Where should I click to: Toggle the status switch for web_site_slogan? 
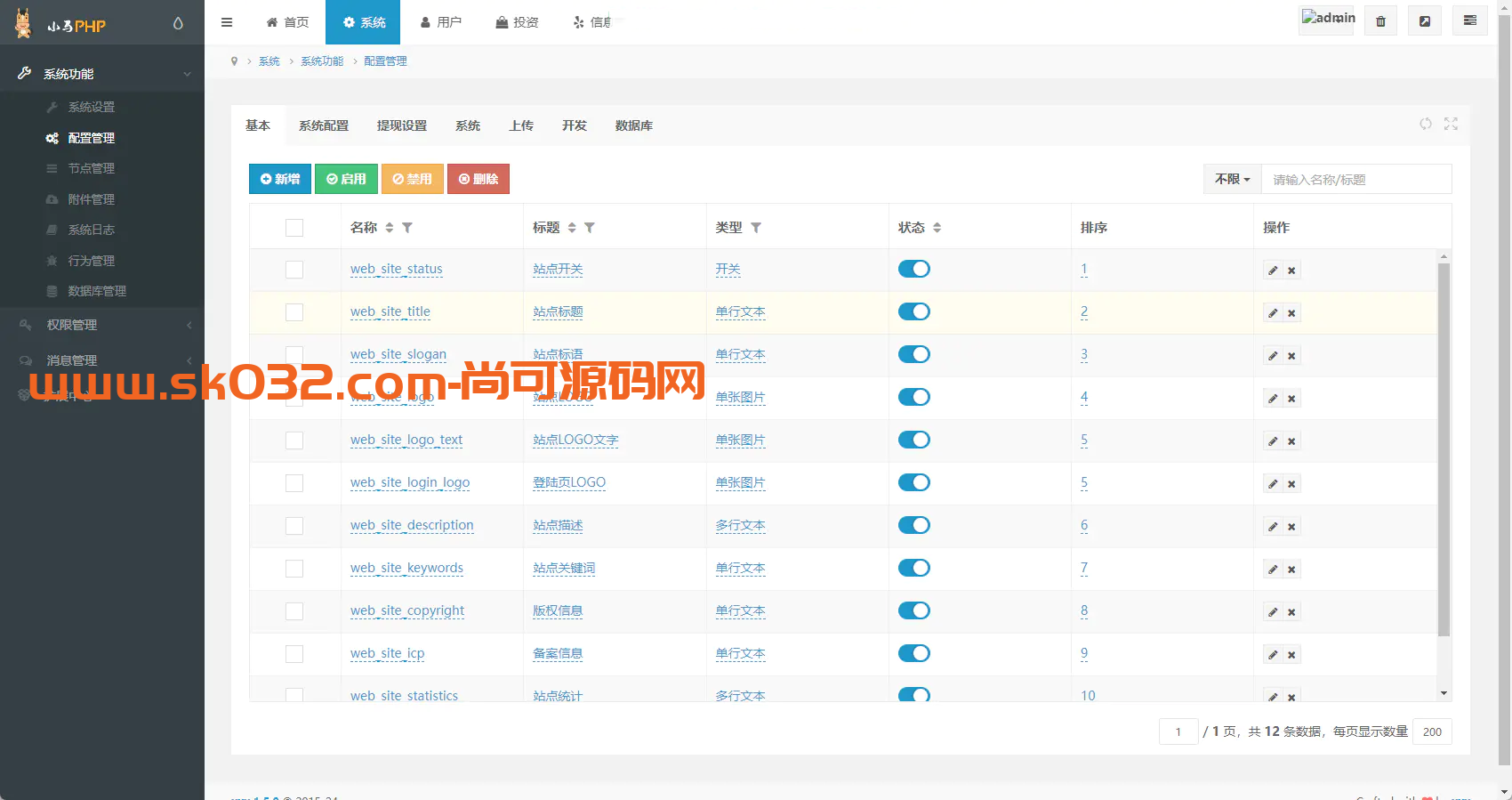click(914, 354)
